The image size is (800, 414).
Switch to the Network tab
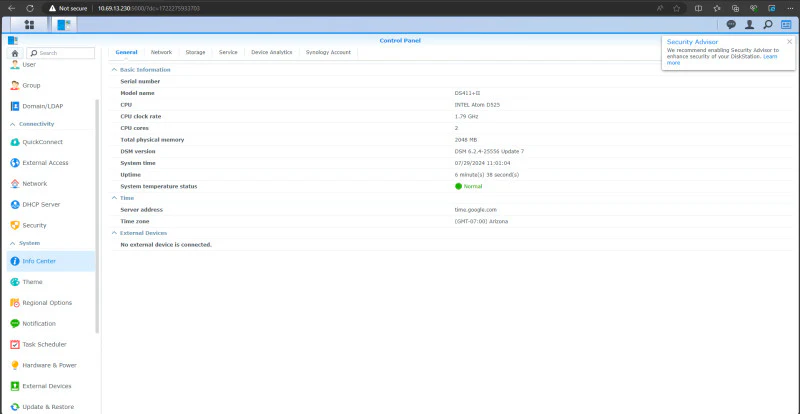point(161,53)
